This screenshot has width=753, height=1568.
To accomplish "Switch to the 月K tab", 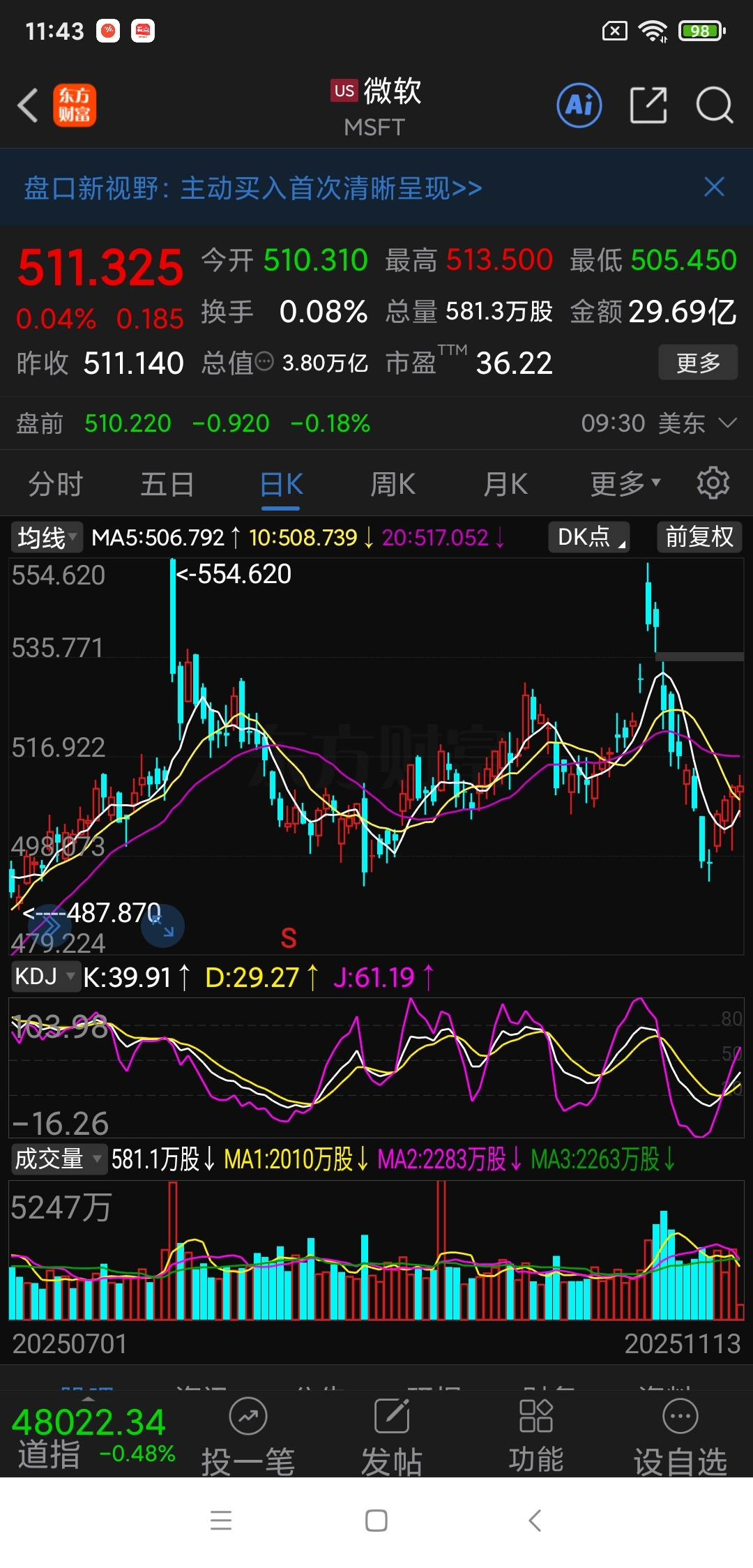I will (505, 484).
